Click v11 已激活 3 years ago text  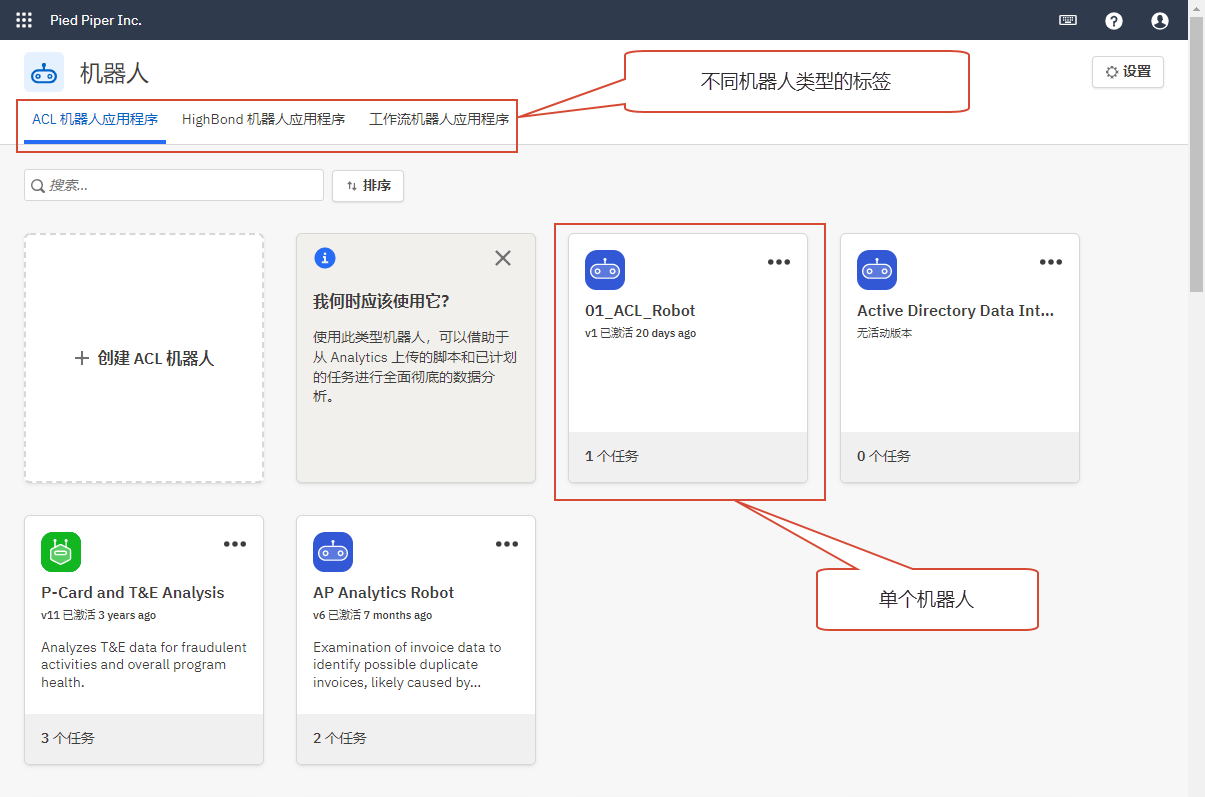[98, 615]
